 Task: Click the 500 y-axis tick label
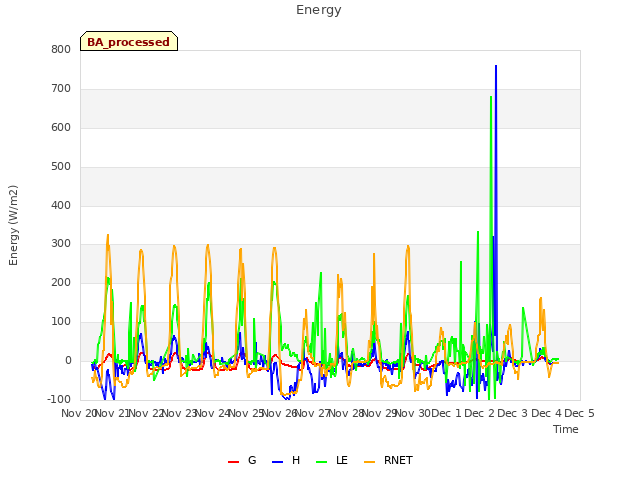[x=61, y=167]
